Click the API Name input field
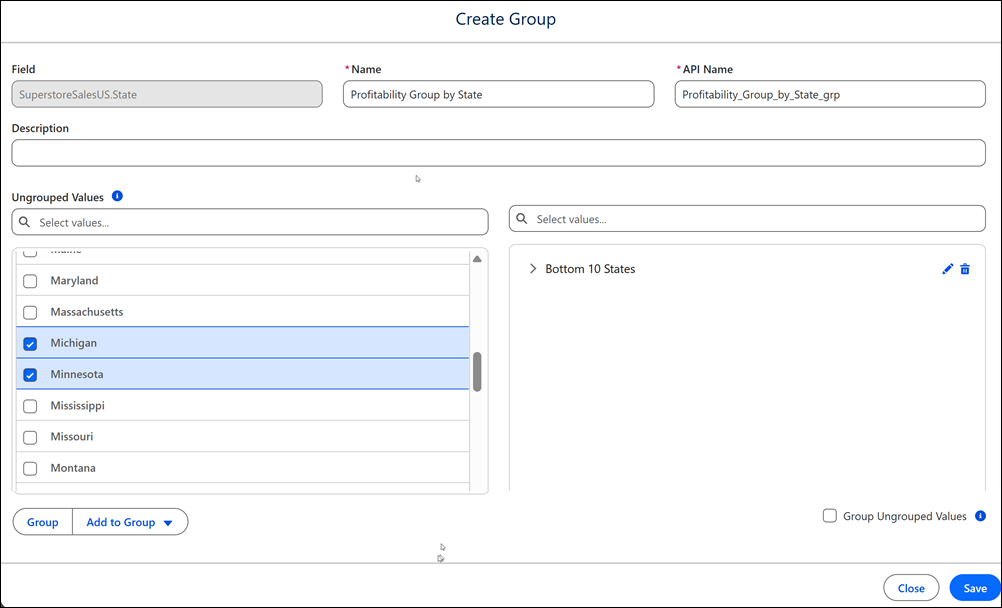1002x608 pixels. [x=829, y=94]
